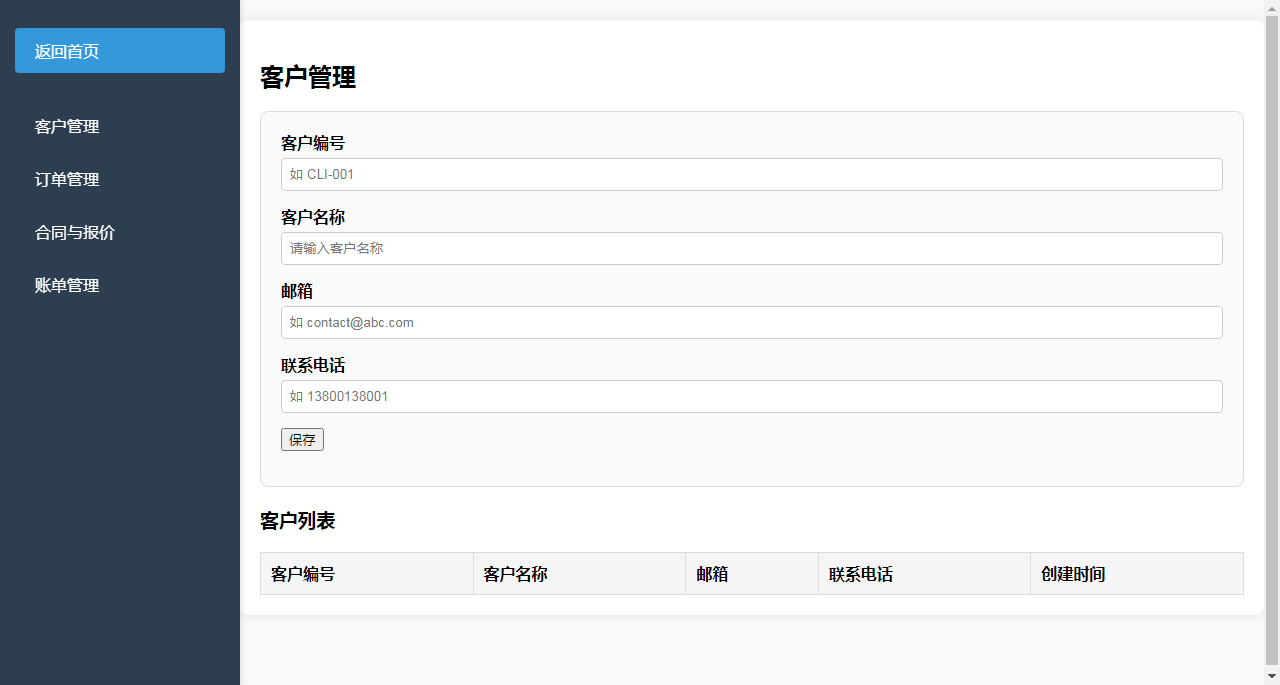This screenshot has height=685, width=1280.
Task: Click the 联系电话 table column header
Action: (x=924, y=574)
